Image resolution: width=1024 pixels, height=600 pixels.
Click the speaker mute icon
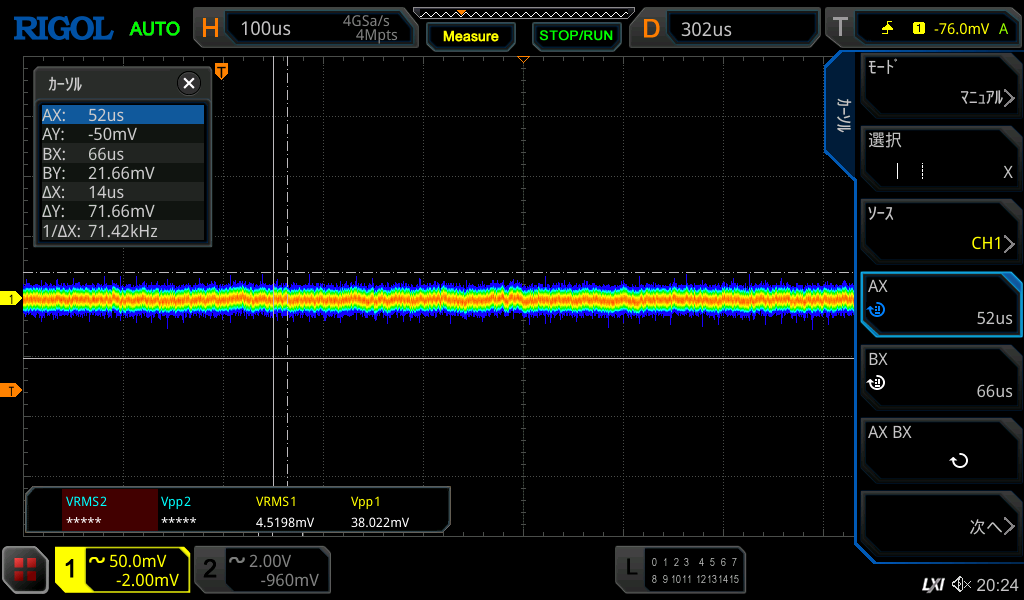click(x=961, y=584)
